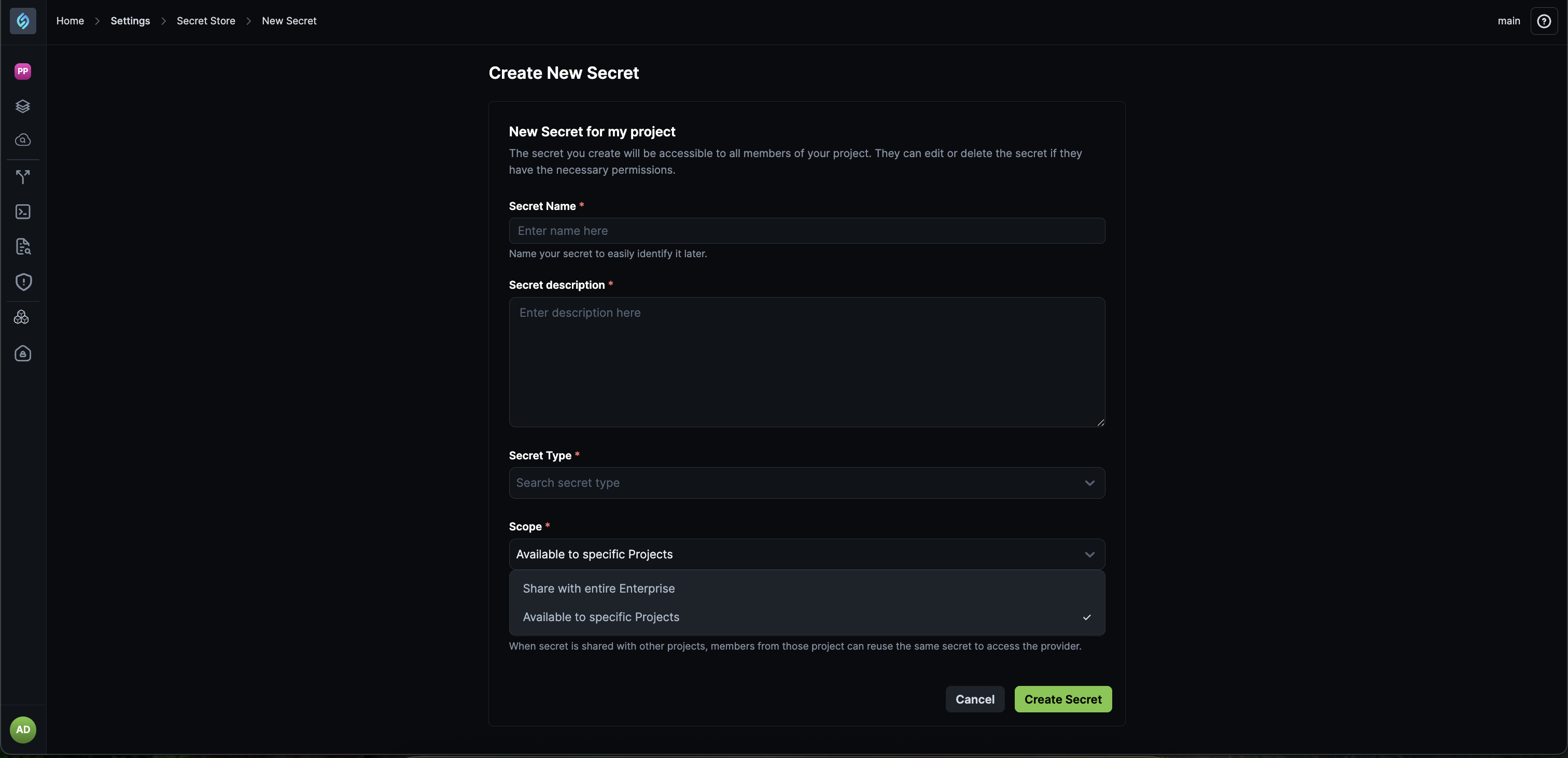Open the stacked layers sidebar icon

click(23, 106)
